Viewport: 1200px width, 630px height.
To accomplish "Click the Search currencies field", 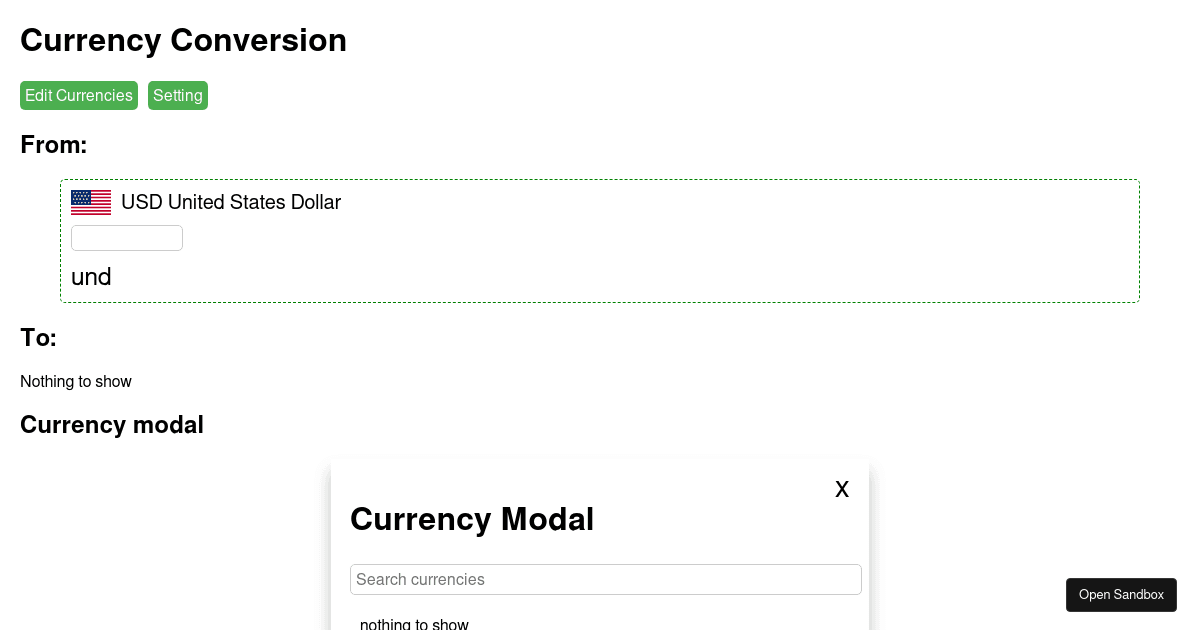I will tap(606, 579).
